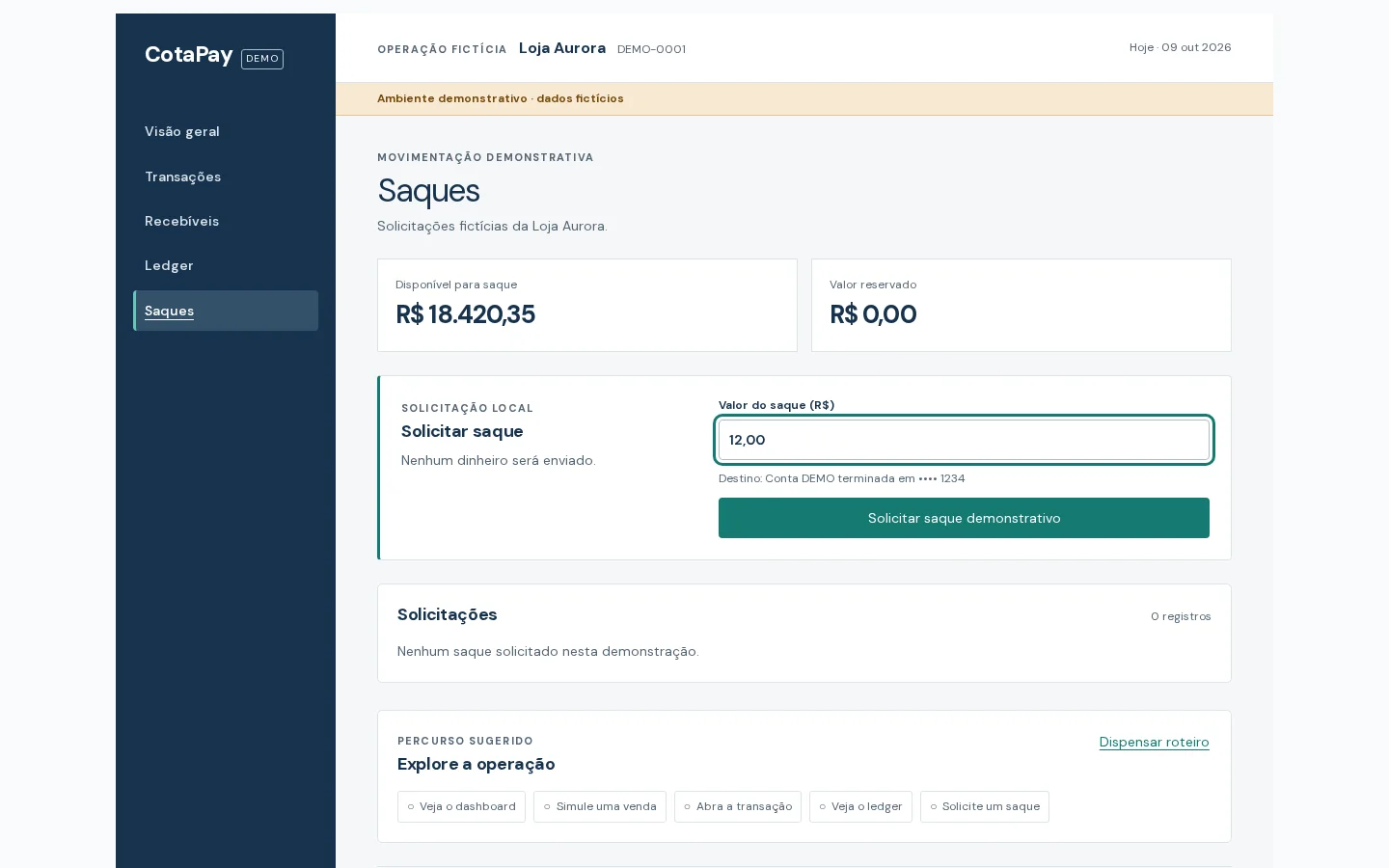Click the 'Solicitações' section heading
This screenshot has width=1389, height=868.
tap(448, 615)
